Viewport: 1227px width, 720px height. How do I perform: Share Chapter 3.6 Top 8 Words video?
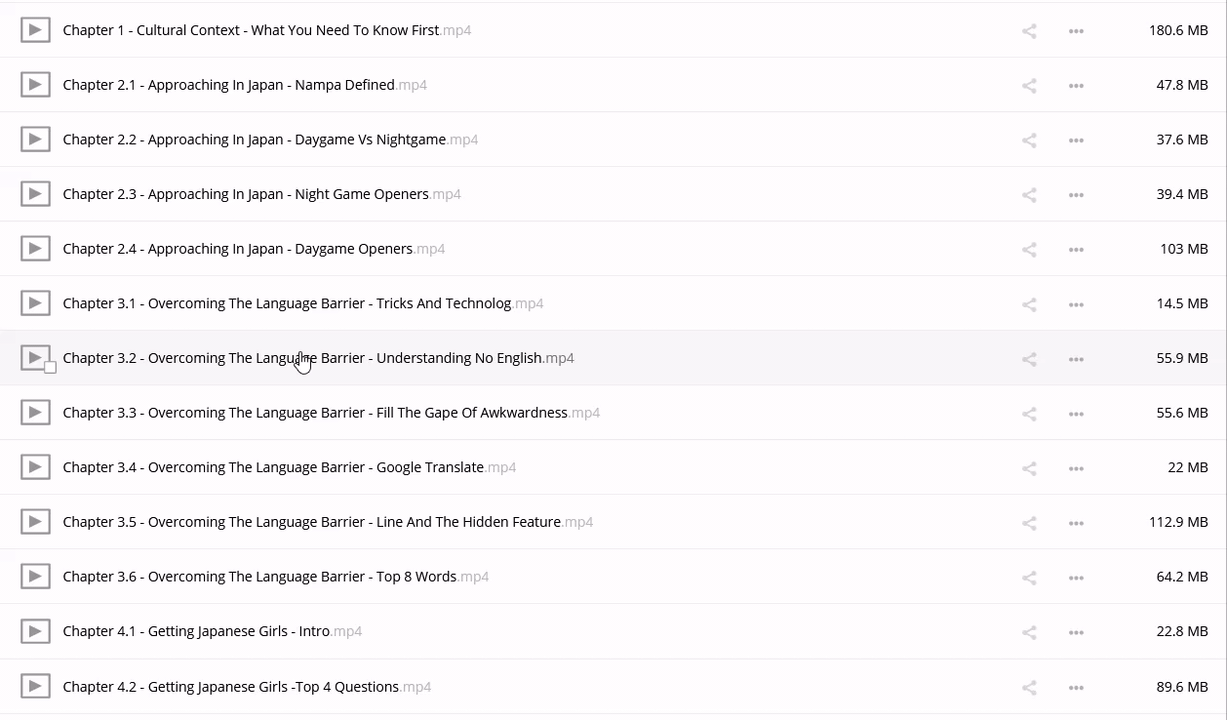pyautogui.click(x=1029, y=577)
